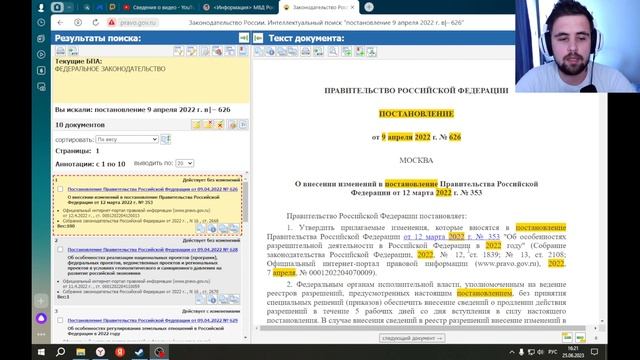
Task: Open first bookmark folder icon in results bar
Action: click(x=196, y=125)
